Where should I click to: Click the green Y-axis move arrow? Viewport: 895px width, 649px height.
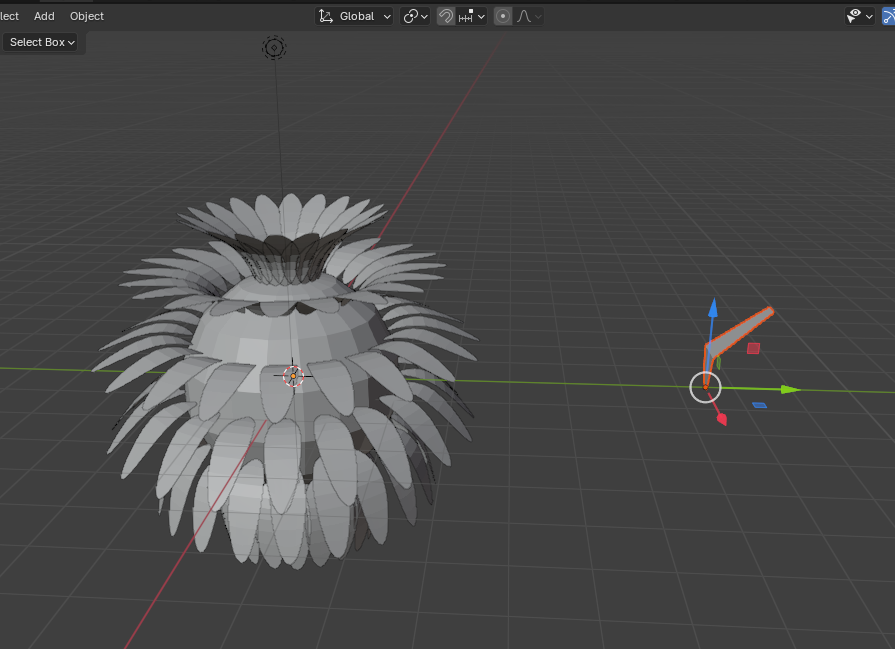point(789,389)
